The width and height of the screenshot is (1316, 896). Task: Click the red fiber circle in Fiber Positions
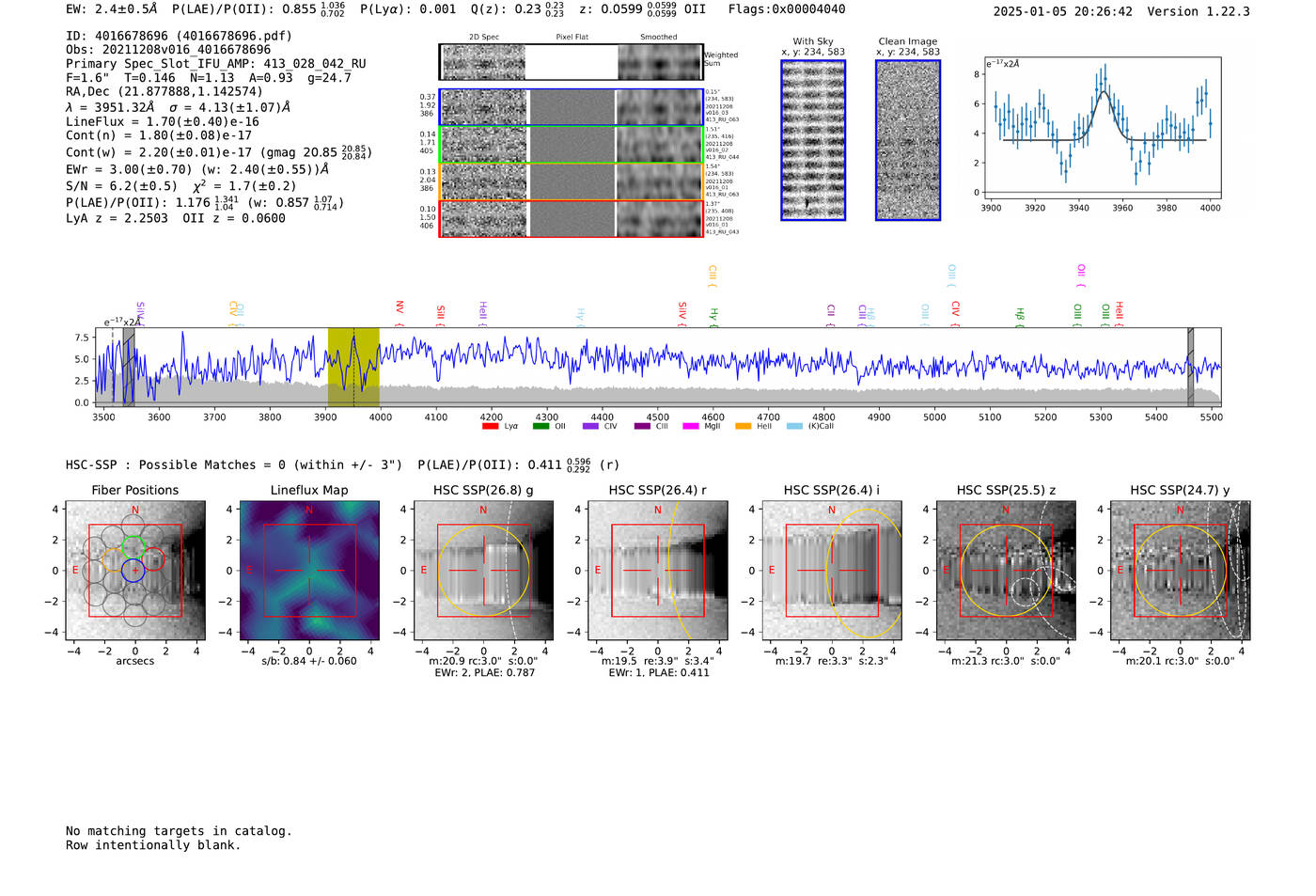click(x=152, y=558)
